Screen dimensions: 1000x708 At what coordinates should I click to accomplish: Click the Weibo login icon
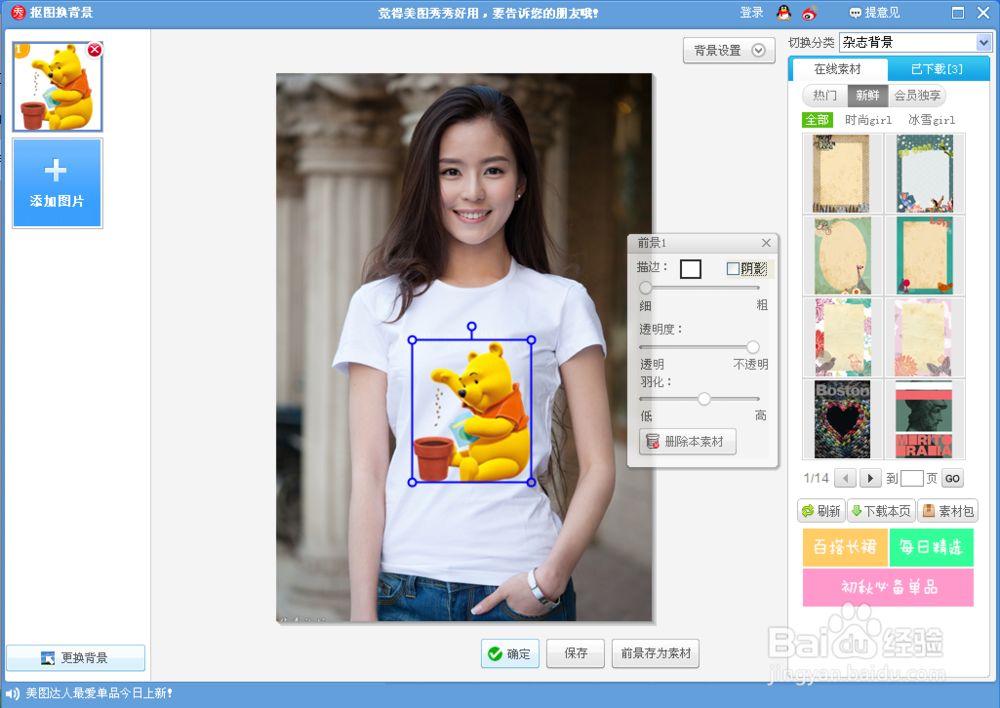(x=809, y=12)
